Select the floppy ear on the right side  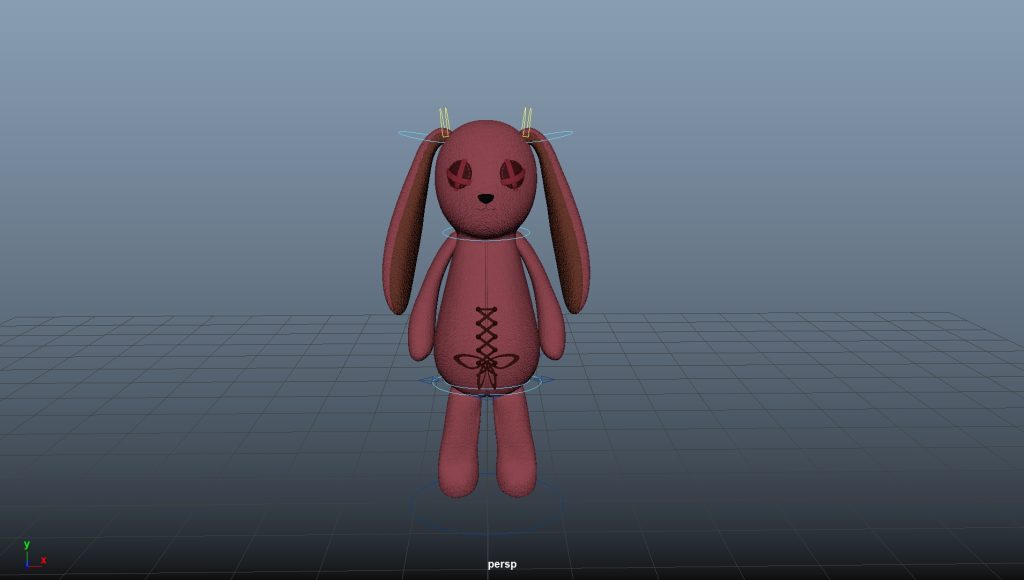pyautogui.click(x=563, y=221)
